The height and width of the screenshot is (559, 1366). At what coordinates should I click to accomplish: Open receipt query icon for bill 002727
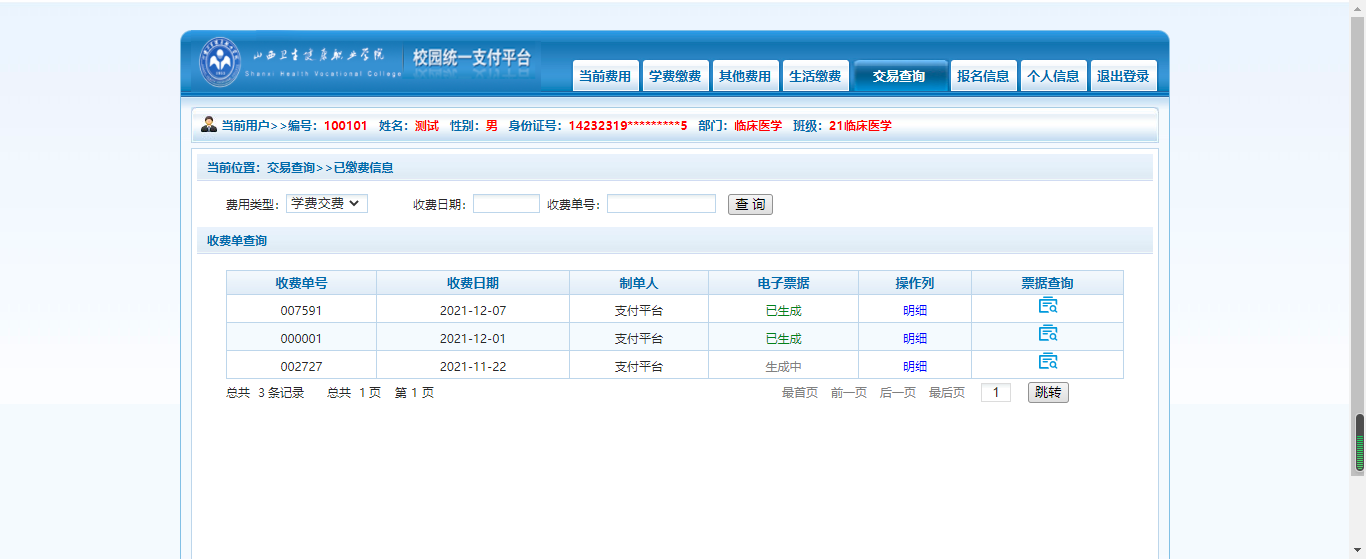pyautogui.click(x=1047, y=362)
